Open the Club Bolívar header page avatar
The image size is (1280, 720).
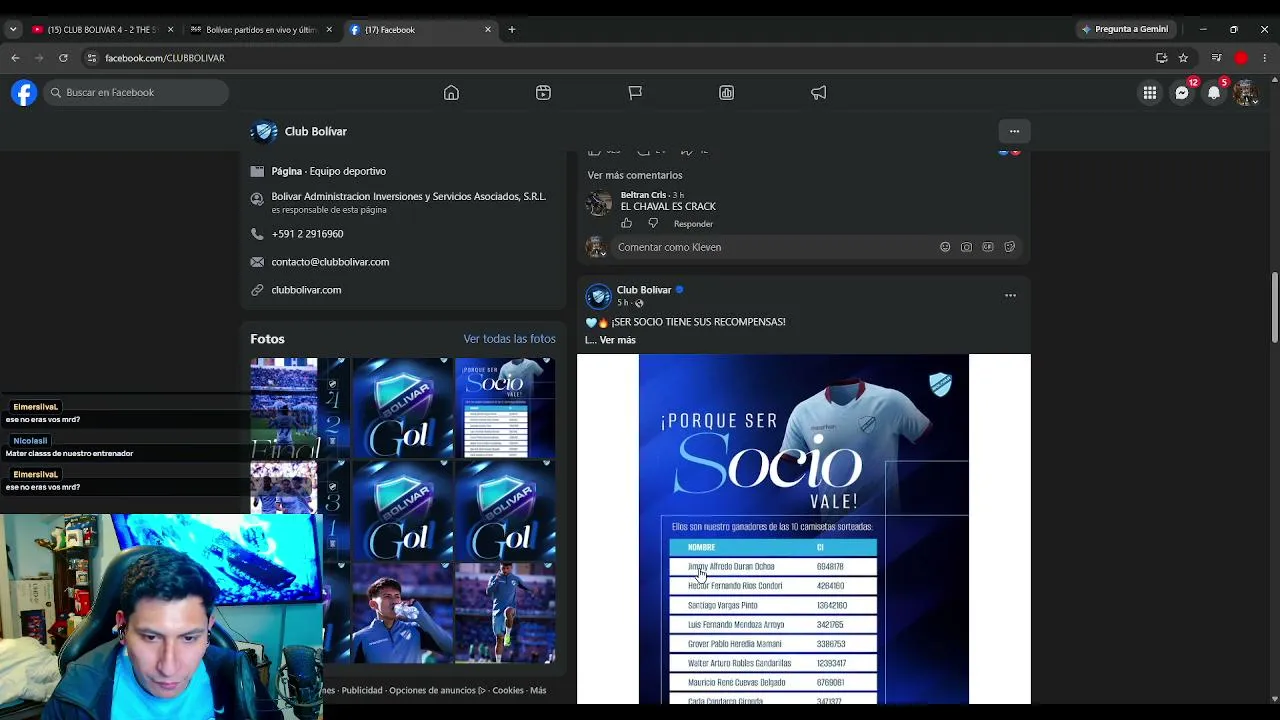(264, 131)
